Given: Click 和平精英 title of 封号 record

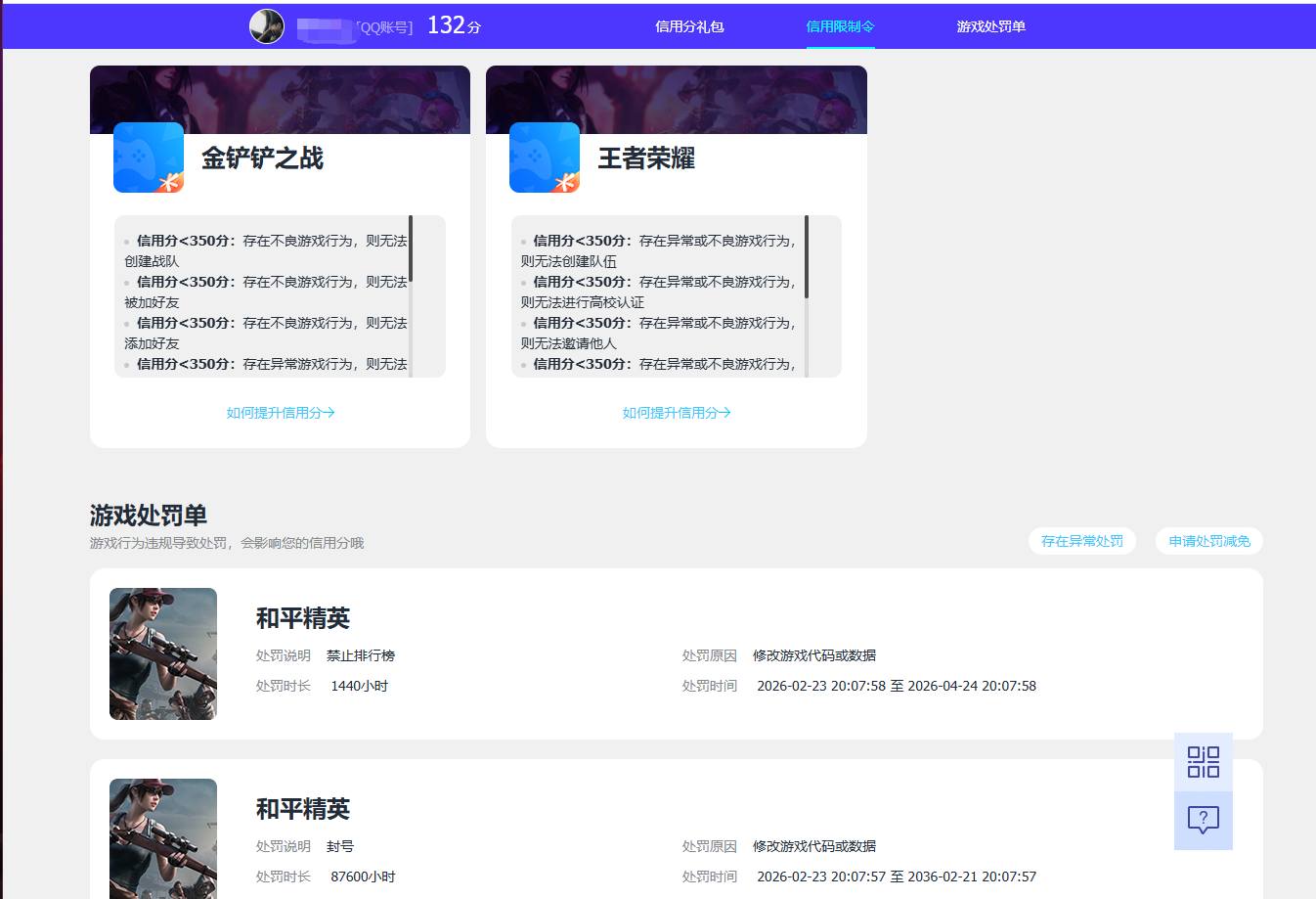Looking at the screenshot, I should point(303,809).
